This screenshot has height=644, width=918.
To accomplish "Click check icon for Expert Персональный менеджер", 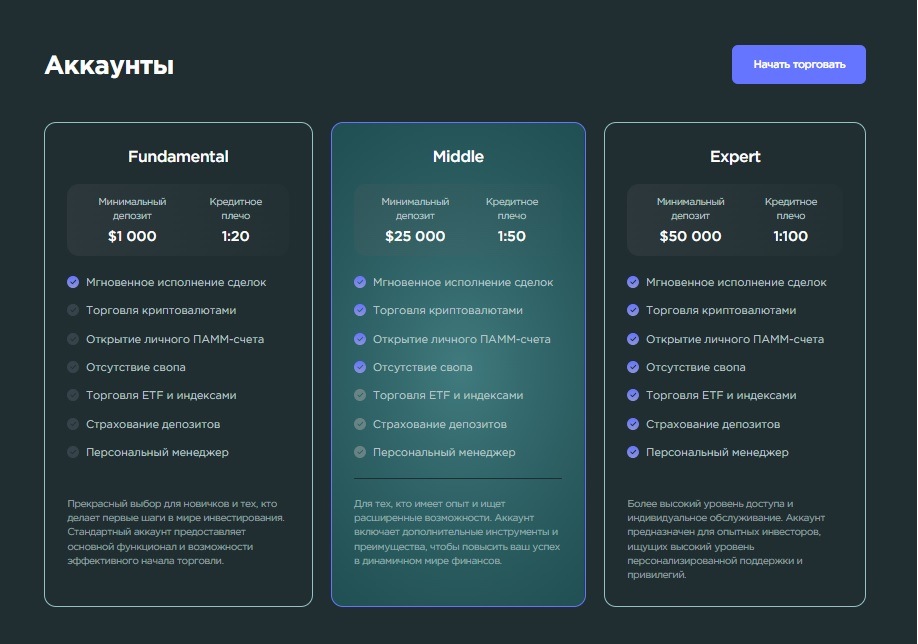I will tap(633, 452).
